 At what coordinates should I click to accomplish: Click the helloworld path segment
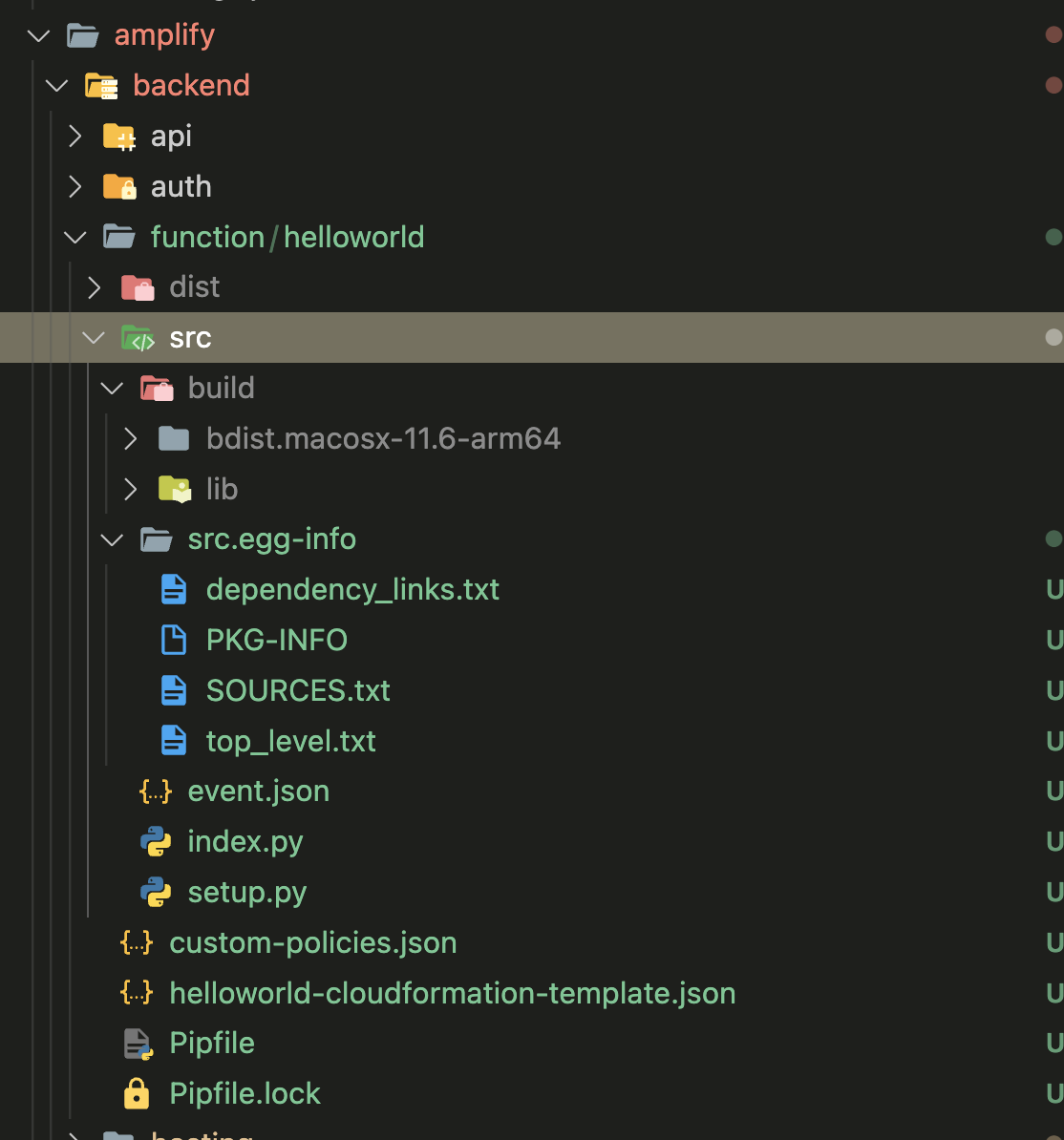tap(354, 237)
